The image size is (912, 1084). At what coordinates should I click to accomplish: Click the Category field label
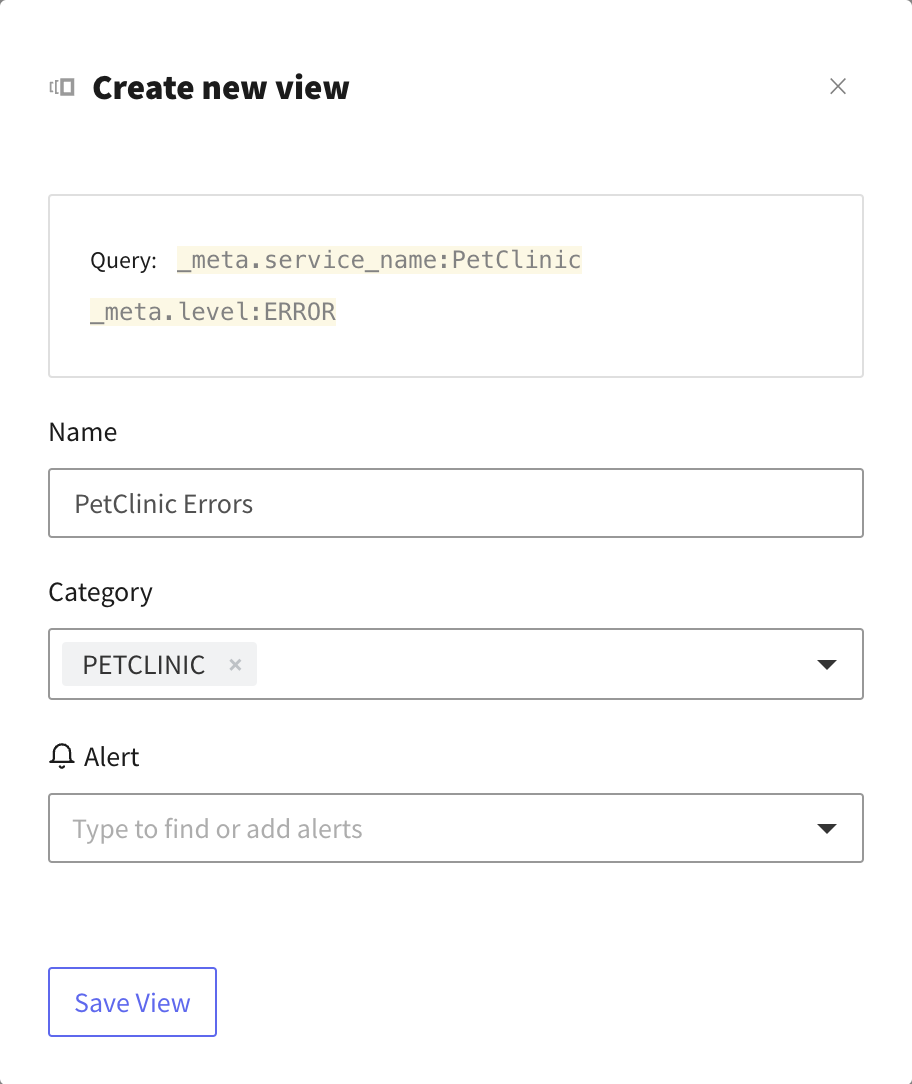[x=100, y=592]
